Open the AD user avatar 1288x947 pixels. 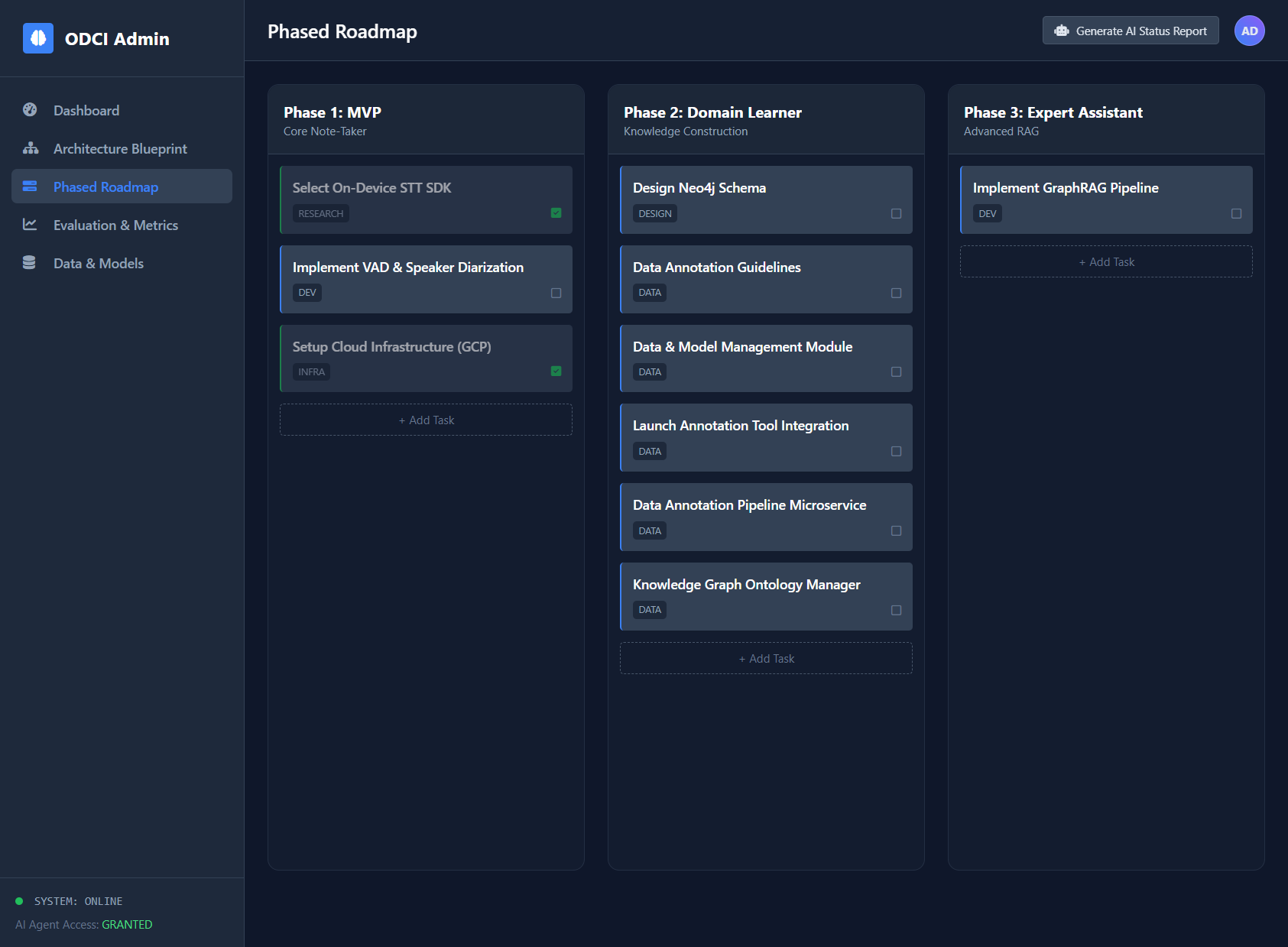(1249, 30)
